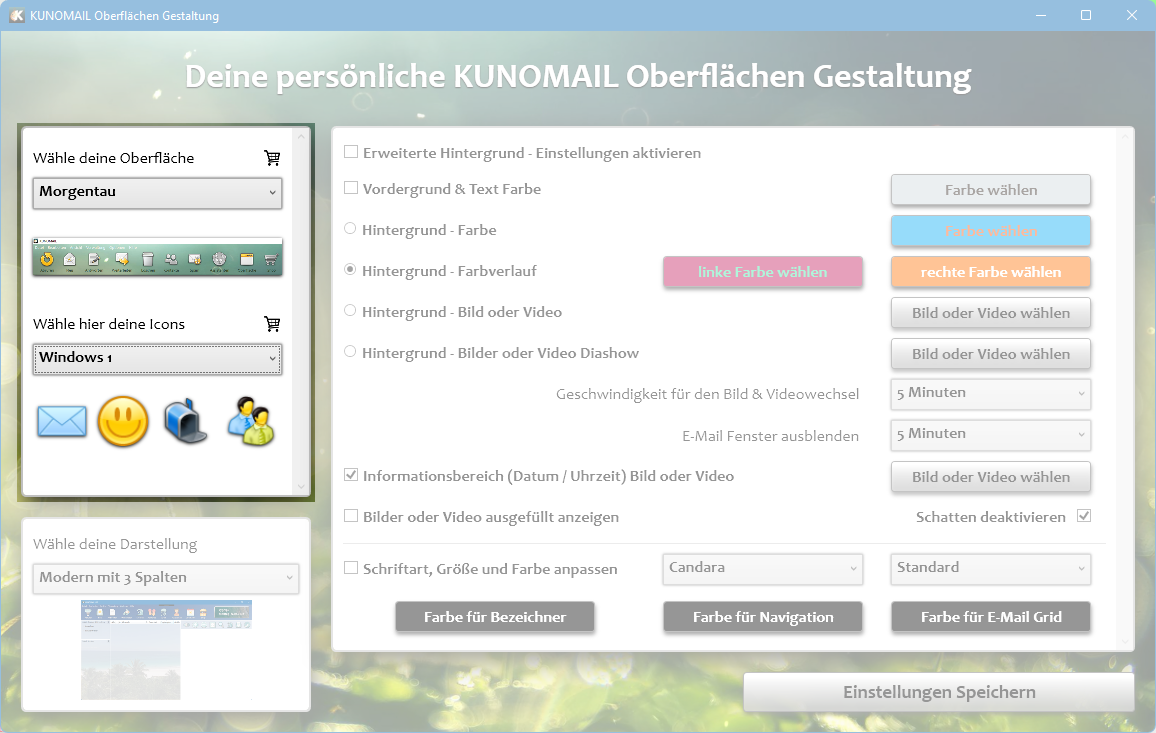Uncheck Informationsbereich (Datum / Uhrzeit) checkbox
1156x733 pixels.
[x=351, y=475]
